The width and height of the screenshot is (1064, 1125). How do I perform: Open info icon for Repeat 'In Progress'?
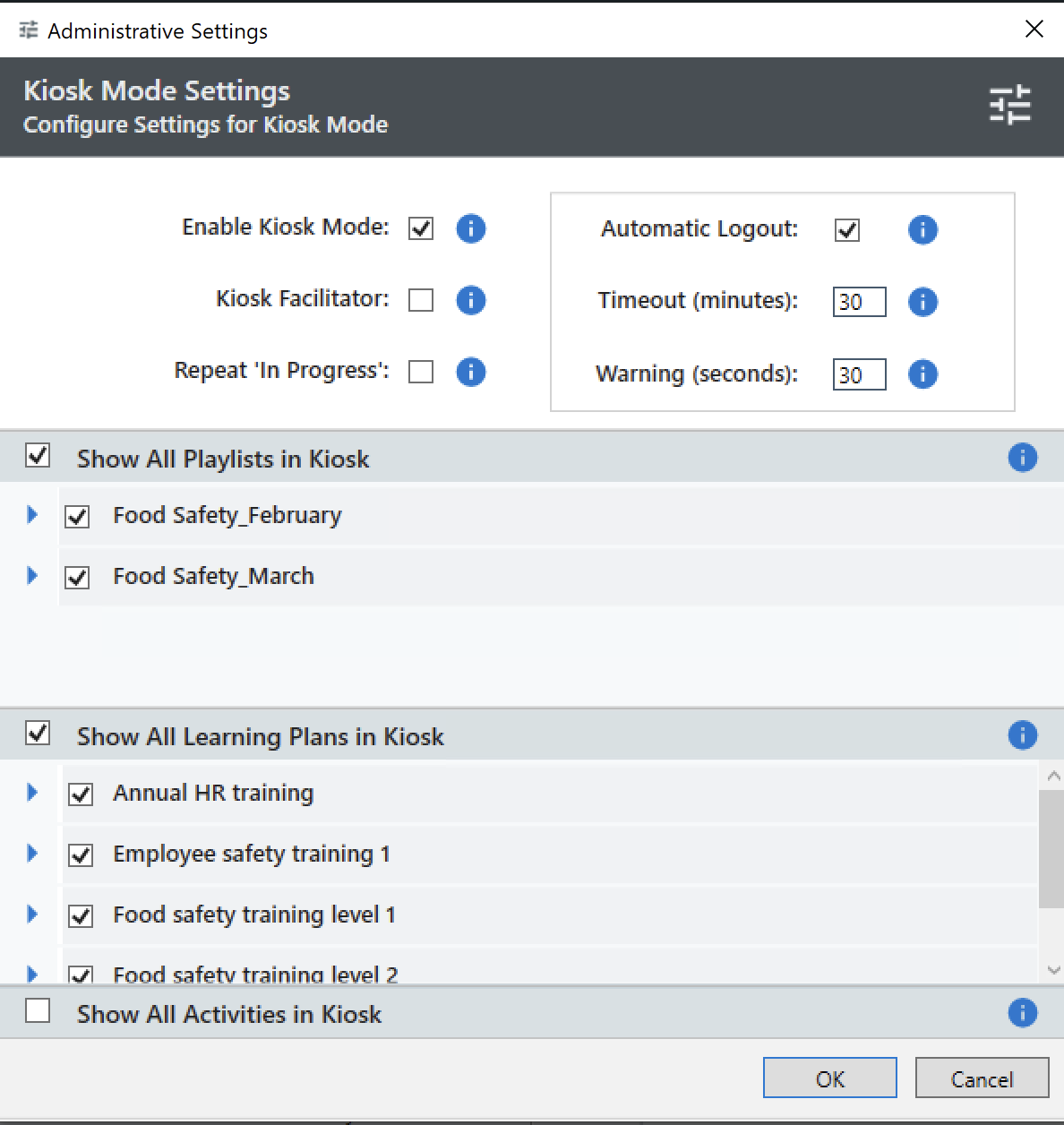(471, 372)
